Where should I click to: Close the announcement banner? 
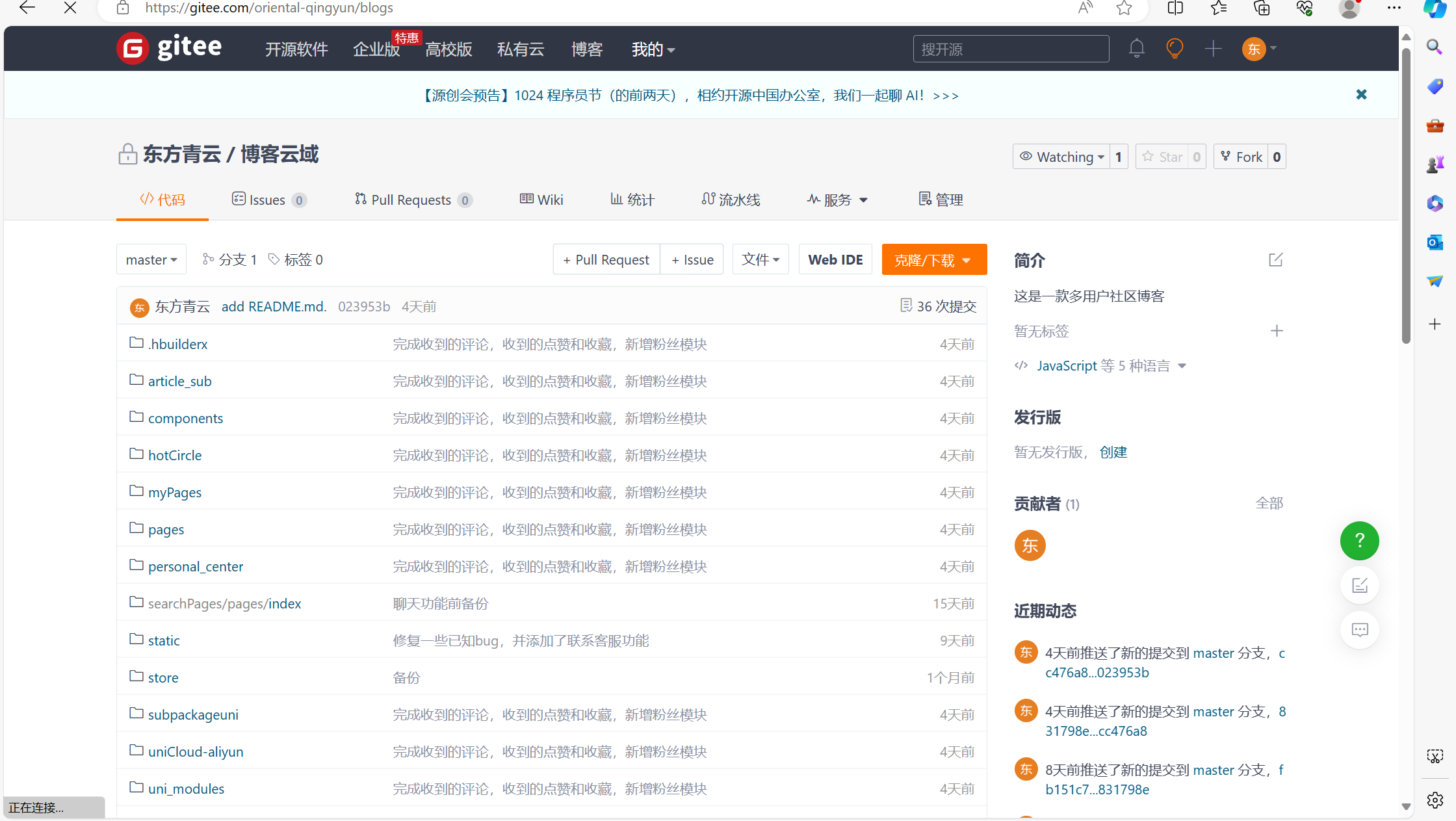[1361, 95]
